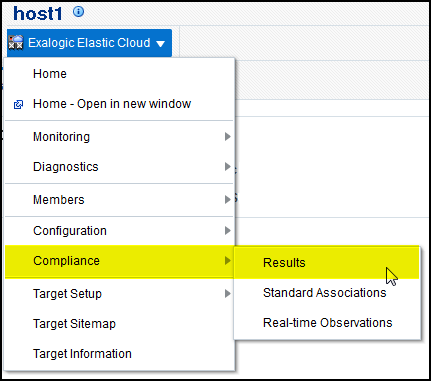431x381 pixels.
Task: Expand the Compliance submenu arrow
Action: tap(228, 260)
